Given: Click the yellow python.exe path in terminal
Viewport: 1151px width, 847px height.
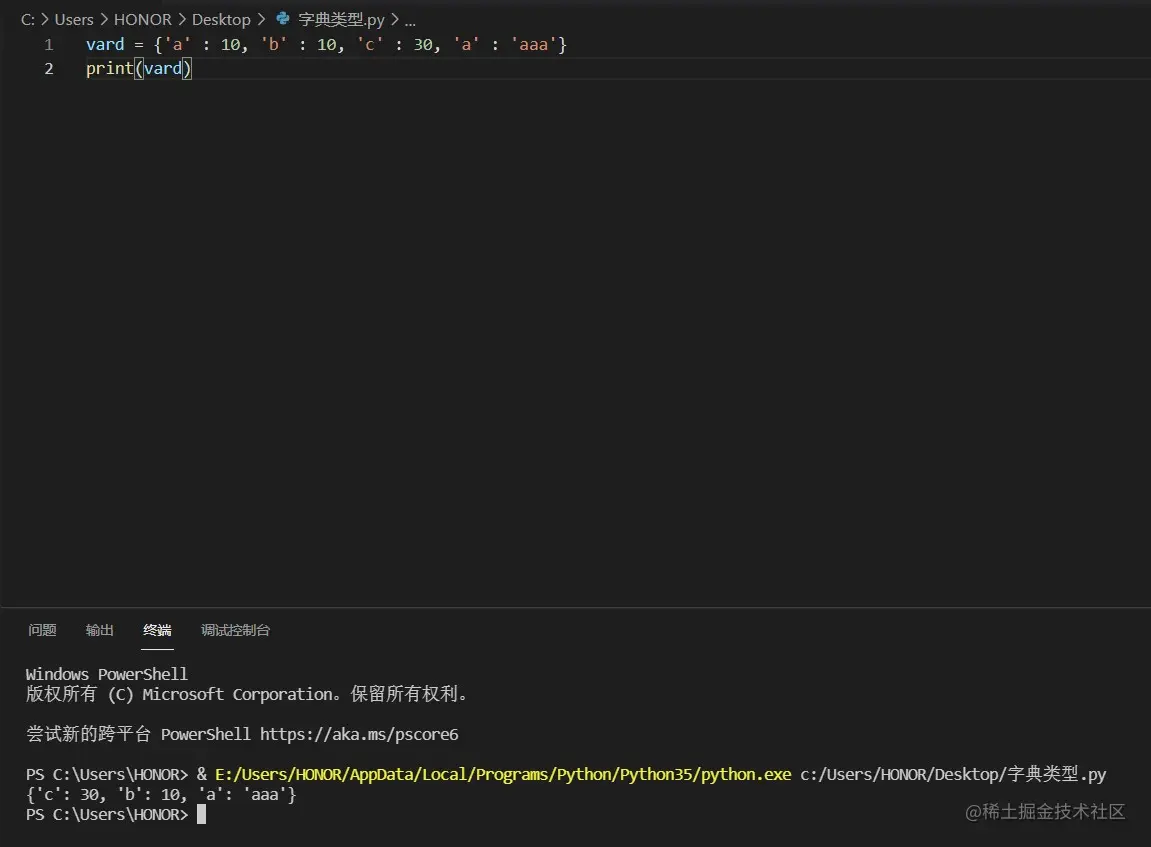Looking at the screenshot, I should coord(503,774).
